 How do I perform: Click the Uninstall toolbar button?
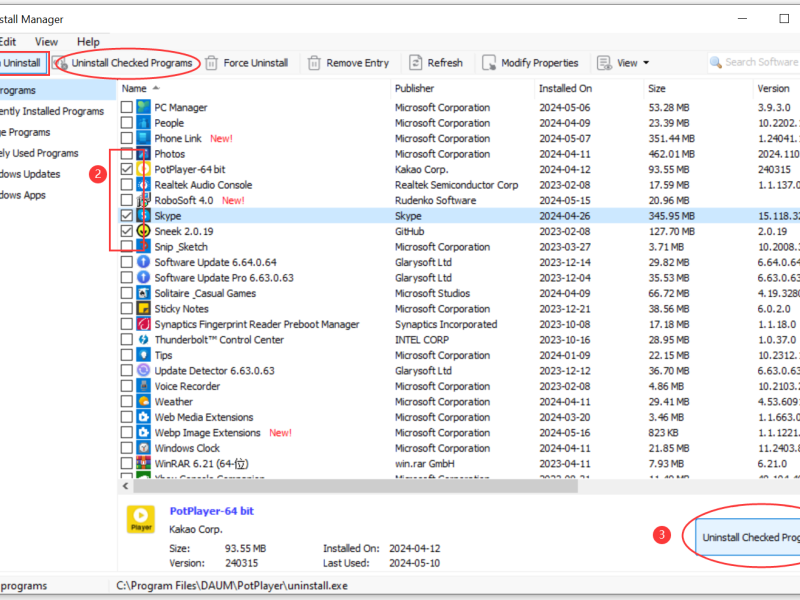coord(23,63)
